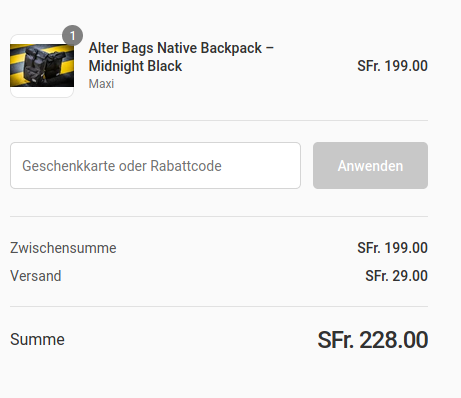This screenshot has width=461, height=398.
Task: Click the Summe label
Action: (x=37, y=340)
